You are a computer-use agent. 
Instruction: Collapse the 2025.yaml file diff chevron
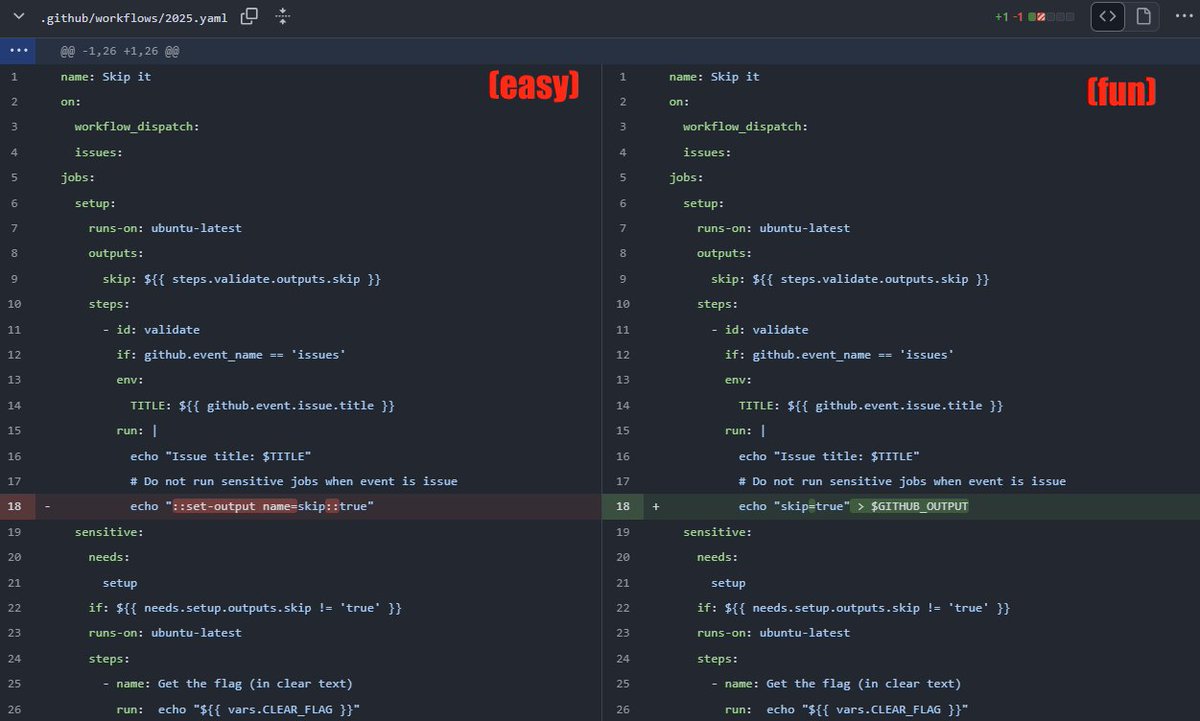(x=19, y=16)
